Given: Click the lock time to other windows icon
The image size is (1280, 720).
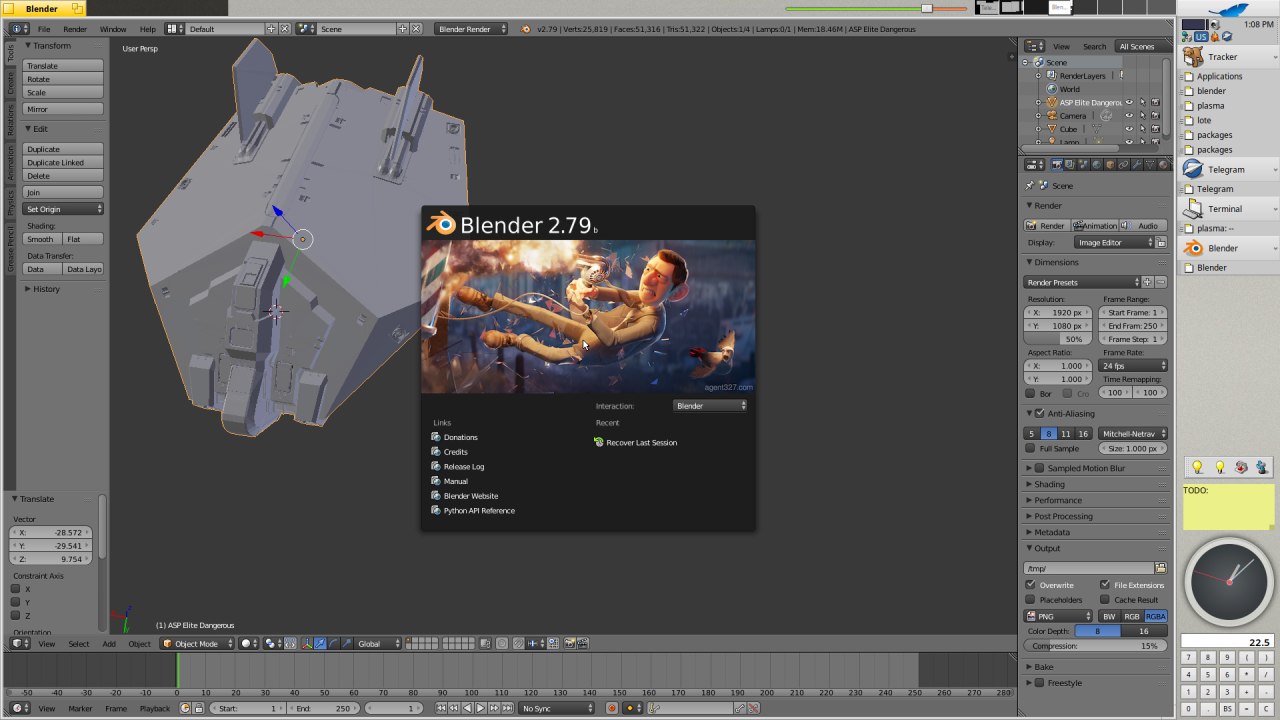Looking at the screenshot, I should point(199,708).
